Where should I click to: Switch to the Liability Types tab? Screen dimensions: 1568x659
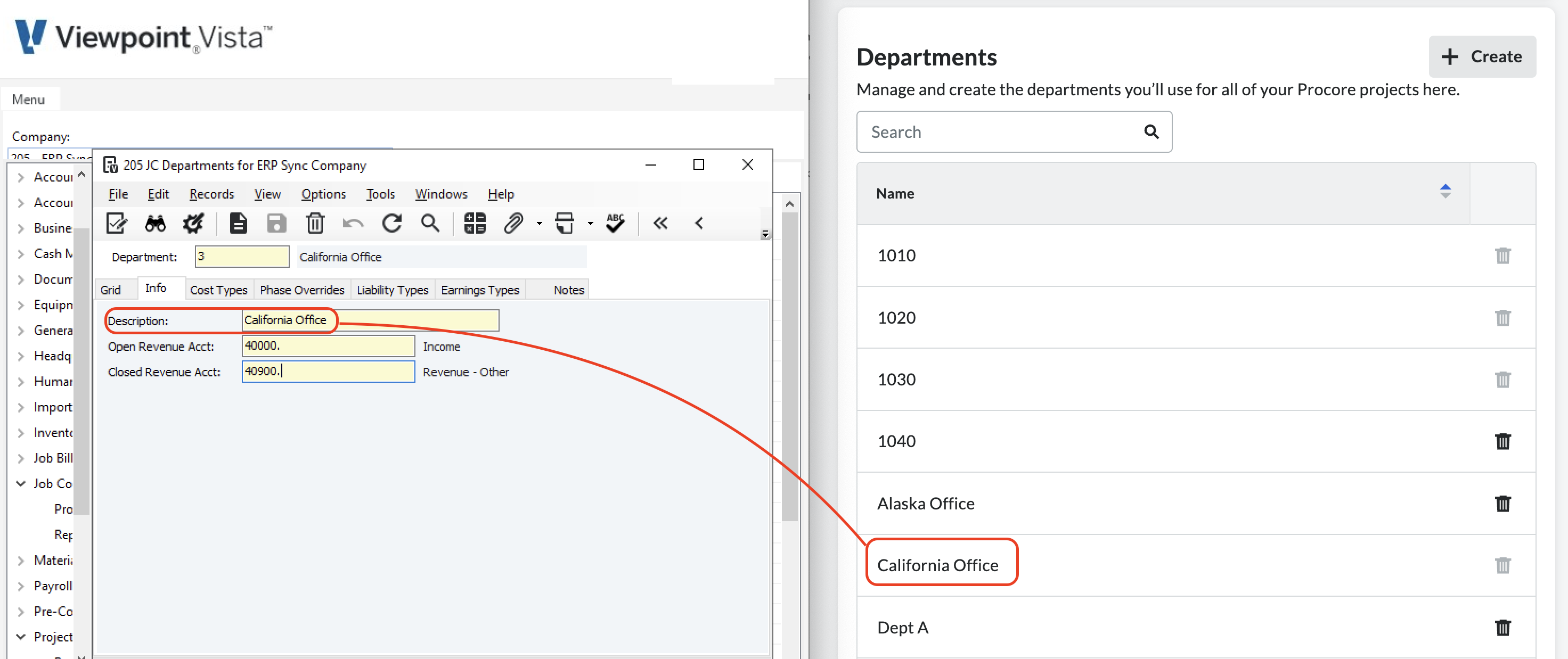pyautogui.click(x=393, y=290)
